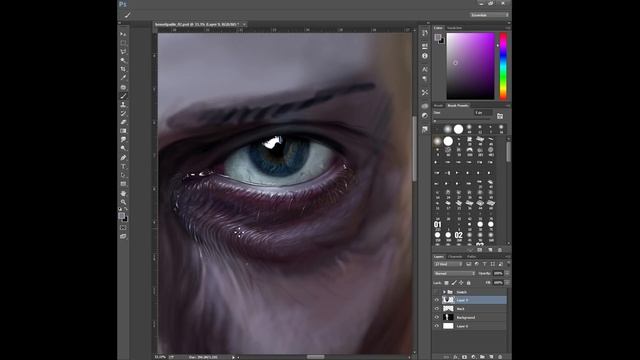
Task: Hide the Background layer eye icon
Action: [437, 317]
